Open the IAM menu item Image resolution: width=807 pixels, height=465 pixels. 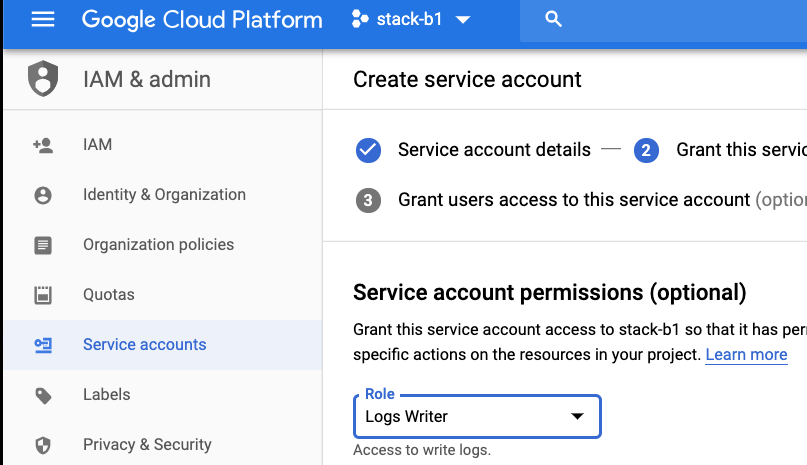coord(97,145)
